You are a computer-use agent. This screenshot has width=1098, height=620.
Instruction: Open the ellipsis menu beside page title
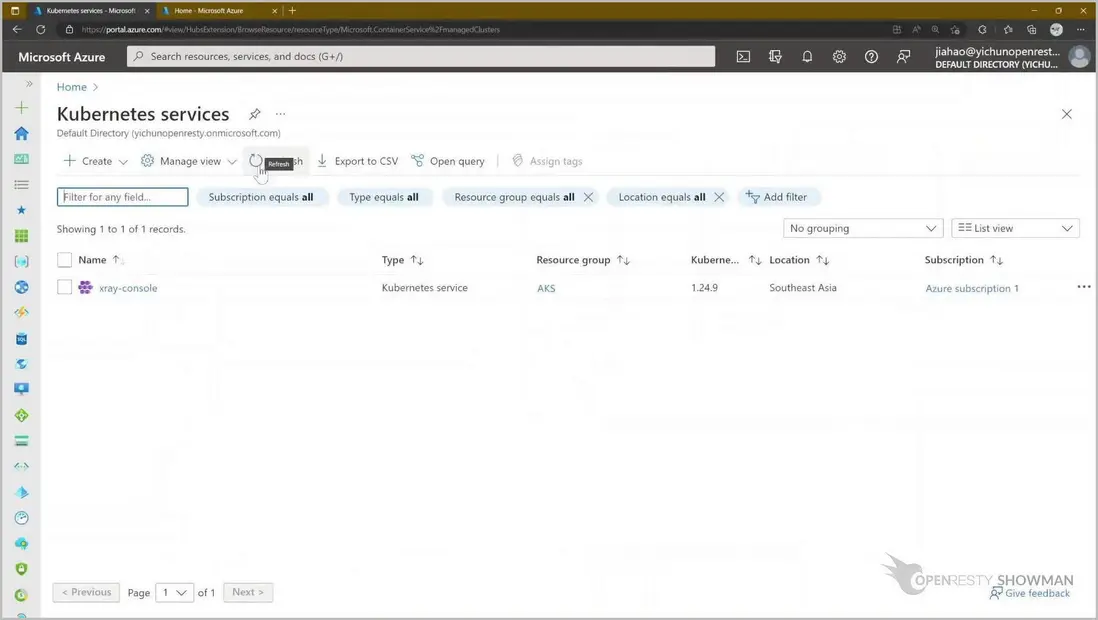(280, 113)
